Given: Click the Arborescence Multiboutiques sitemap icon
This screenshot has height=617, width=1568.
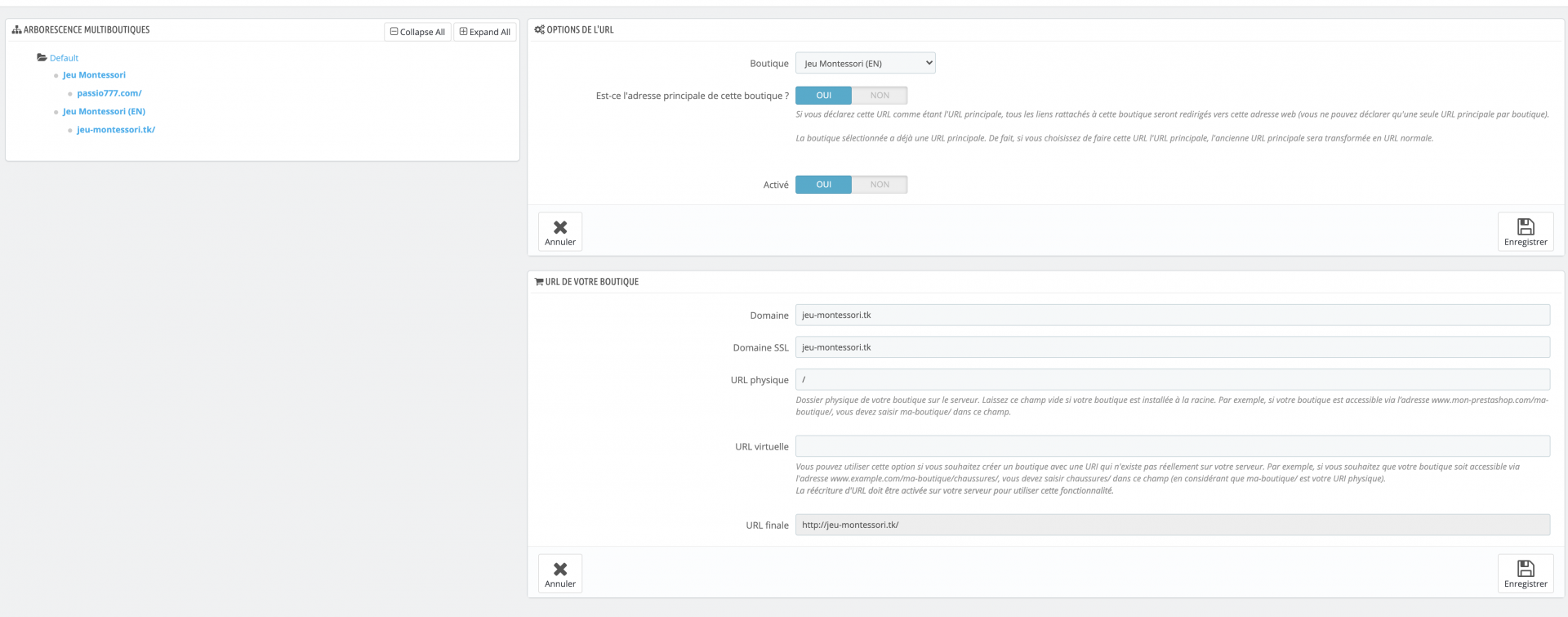Looking at the screenshot, I should coord(16,30).
